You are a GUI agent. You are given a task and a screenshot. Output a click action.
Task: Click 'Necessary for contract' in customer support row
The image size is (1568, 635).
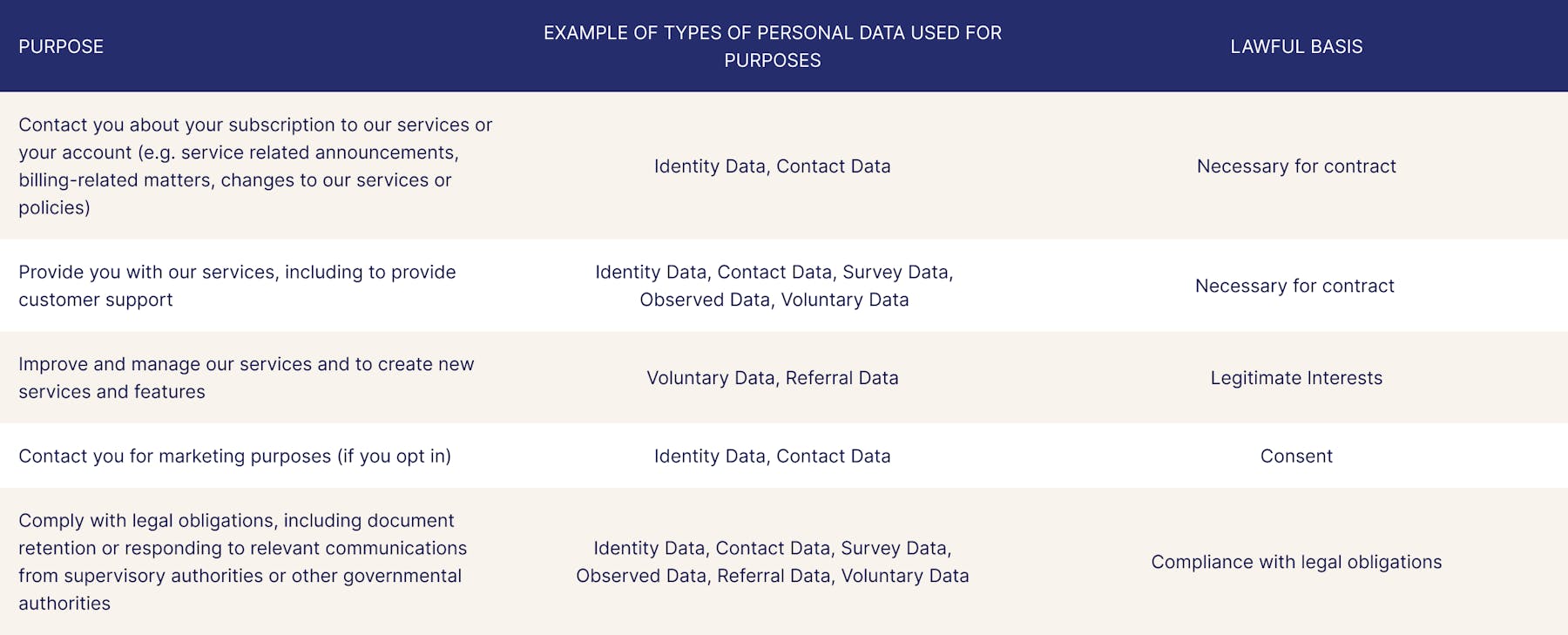pos(1294,286)
